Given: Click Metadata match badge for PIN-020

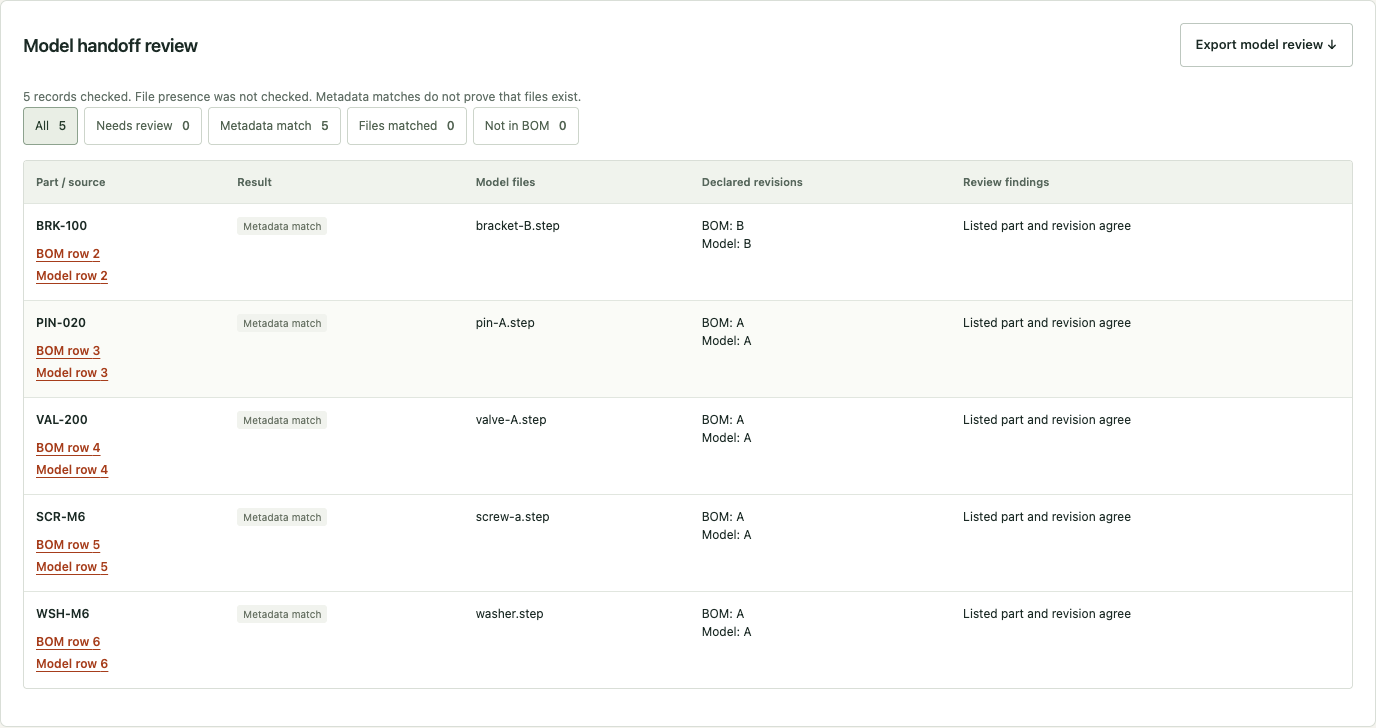Looking at the screenshot, I should [x=282, y=324].
